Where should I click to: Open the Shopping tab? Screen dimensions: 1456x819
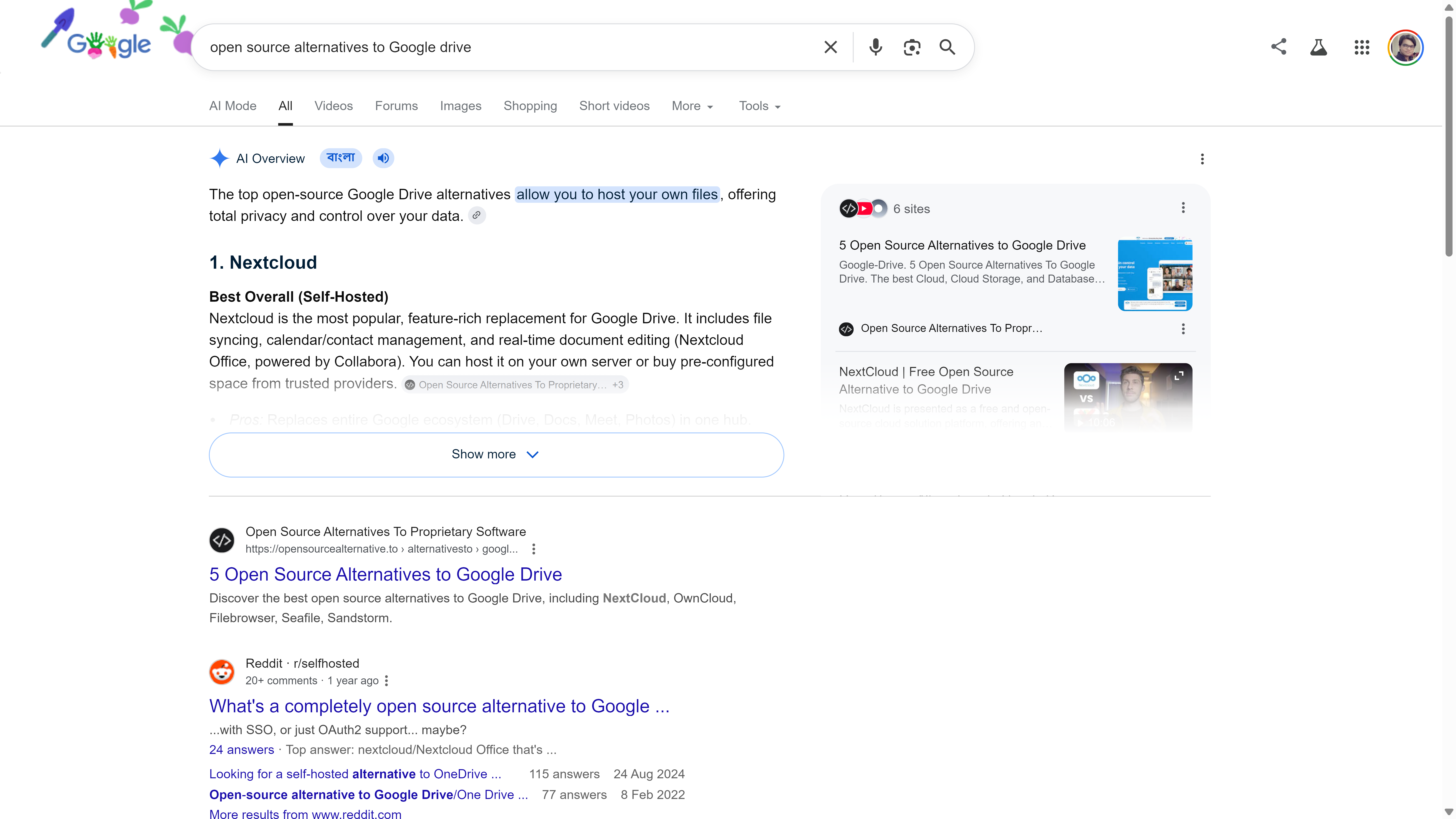click(x=530, y=106)
